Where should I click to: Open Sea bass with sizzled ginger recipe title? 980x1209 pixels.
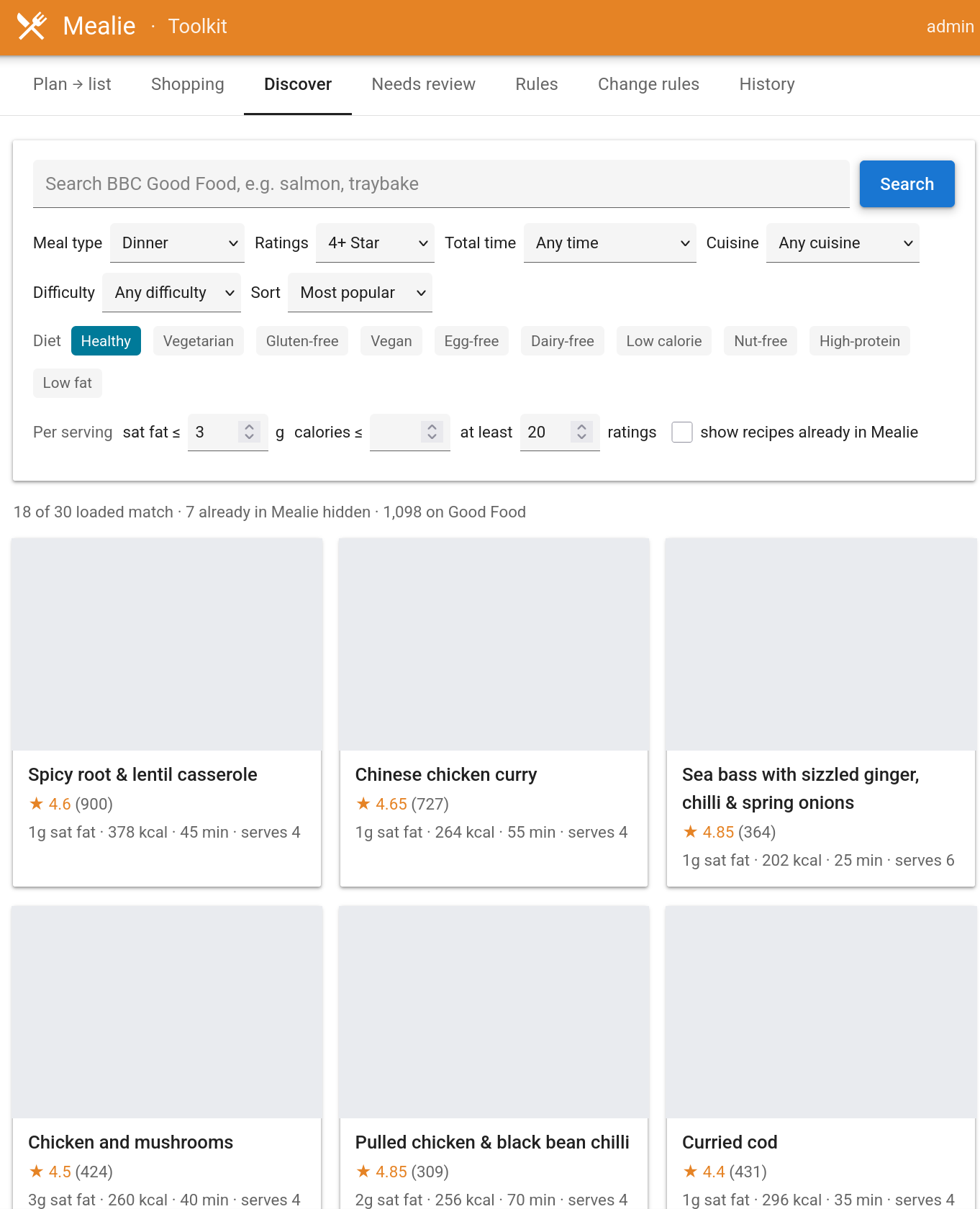click(800, 789)
